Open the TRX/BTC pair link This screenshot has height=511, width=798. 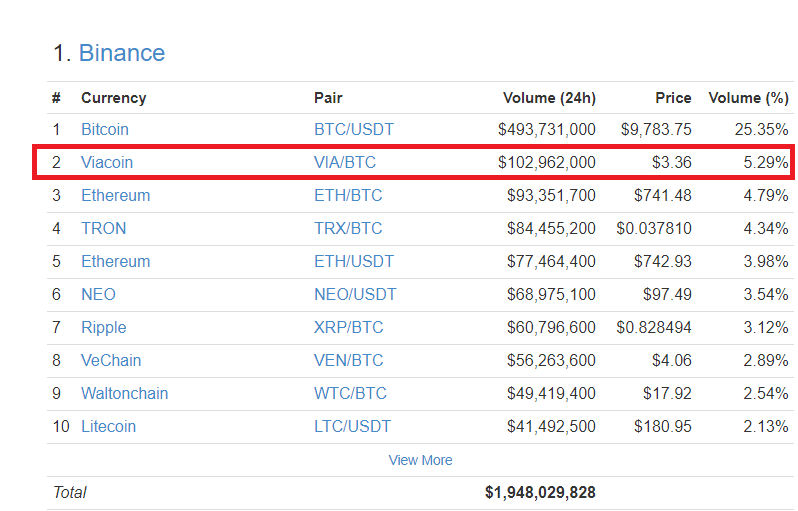pos(348,228)
